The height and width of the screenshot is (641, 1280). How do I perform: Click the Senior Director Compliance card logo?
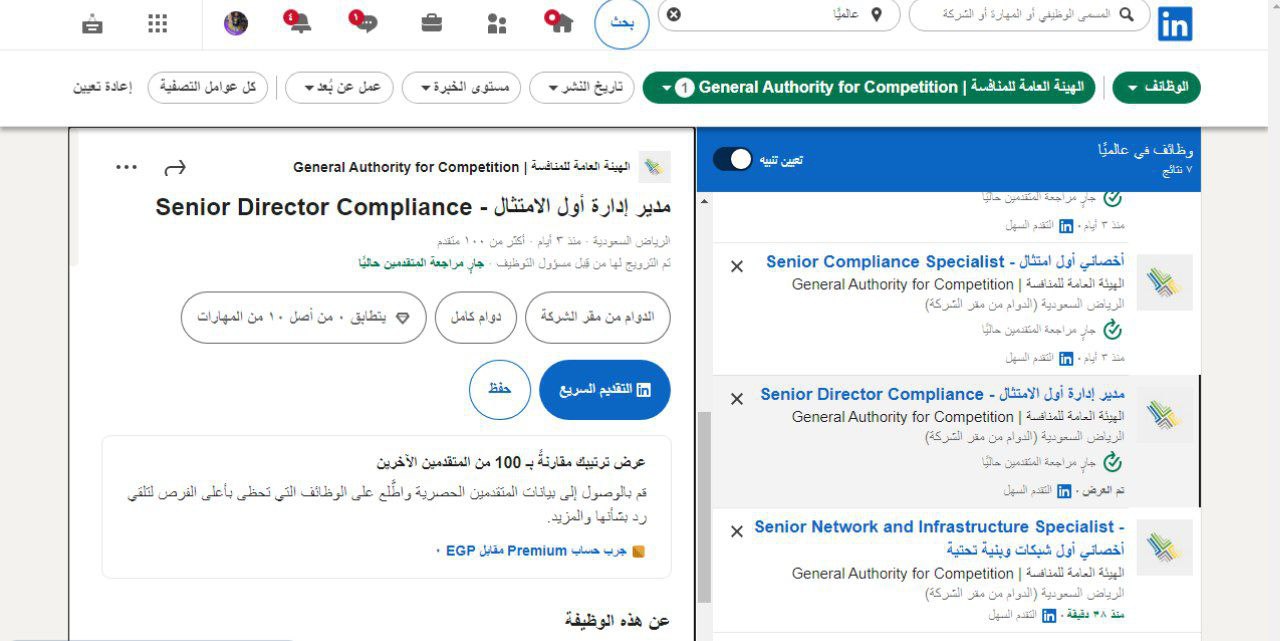coord(1164,415)
